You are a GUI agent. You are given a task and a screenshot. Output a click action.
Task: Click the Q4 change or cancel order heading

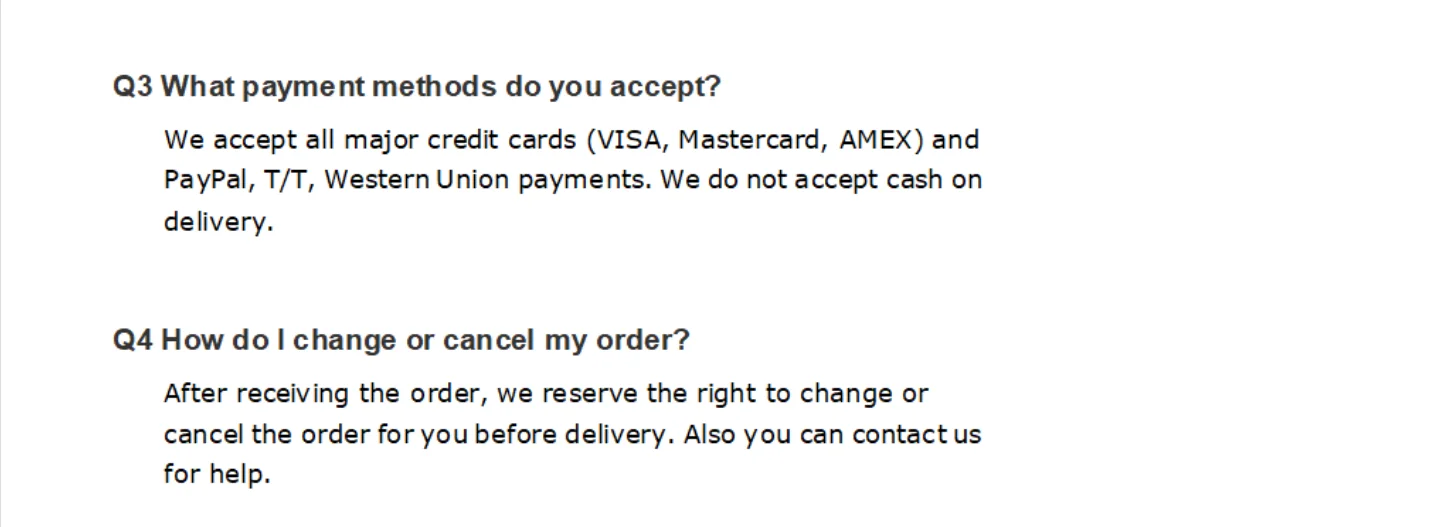click(401, 340)
